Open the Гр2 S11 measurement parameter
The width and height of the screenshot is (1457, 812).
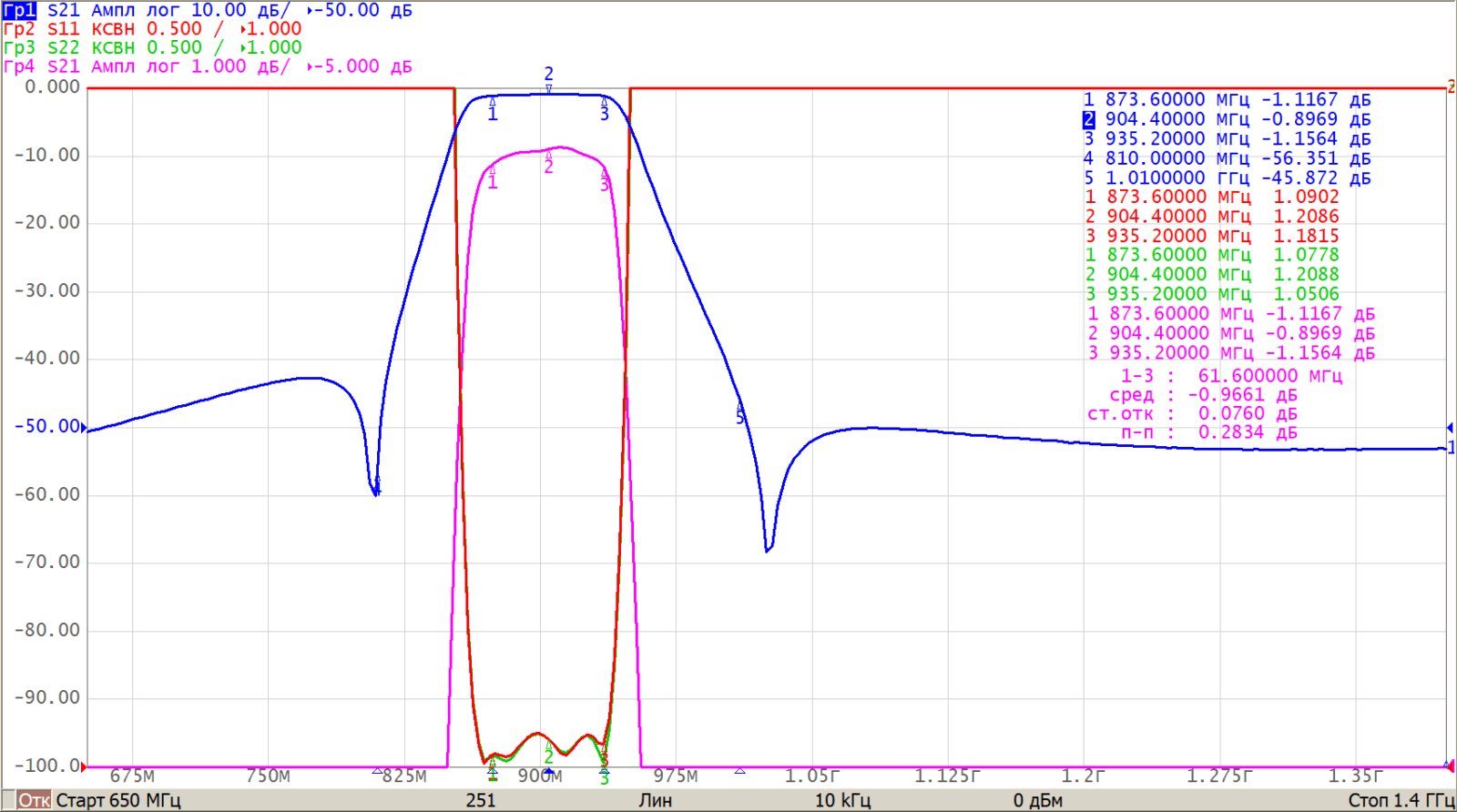(64, 29)
